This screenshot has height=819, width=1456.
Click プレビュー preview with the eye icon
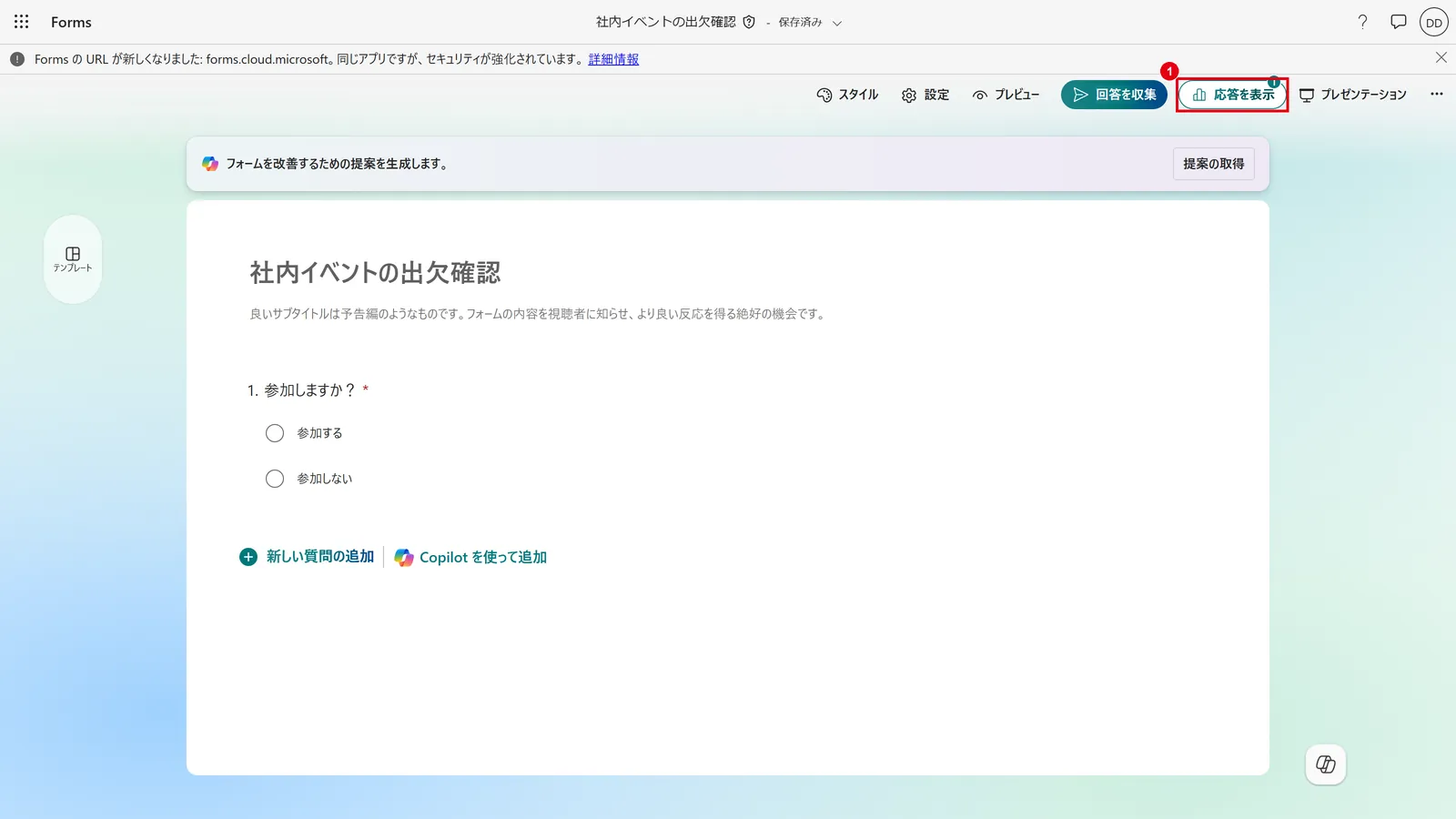click(1006, 95)
